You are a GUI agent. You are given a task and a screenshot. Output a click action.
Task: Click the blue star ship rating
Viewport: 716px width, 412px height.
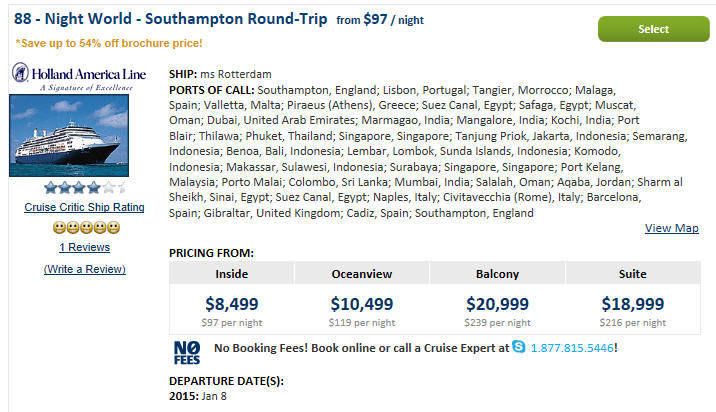coord(85,187)
